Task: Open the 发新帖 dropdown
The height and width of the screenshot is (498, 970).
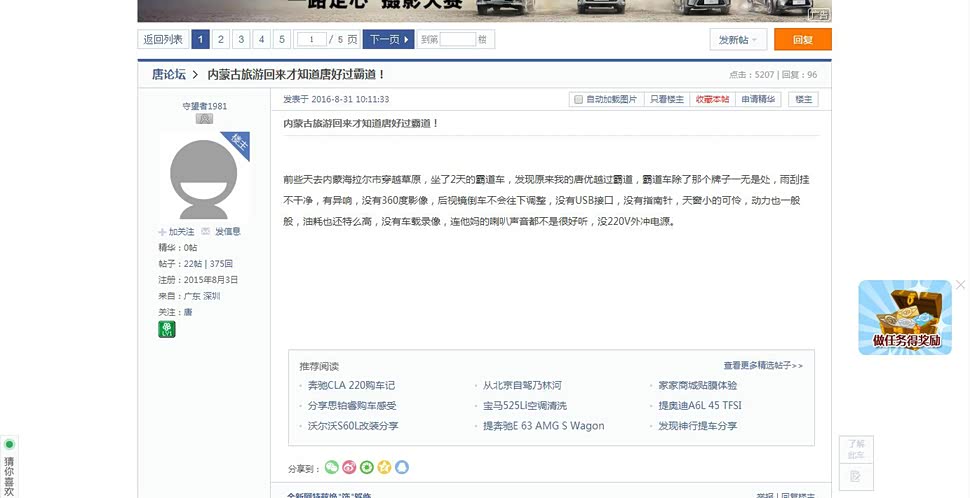Action: tap(739, 40)
